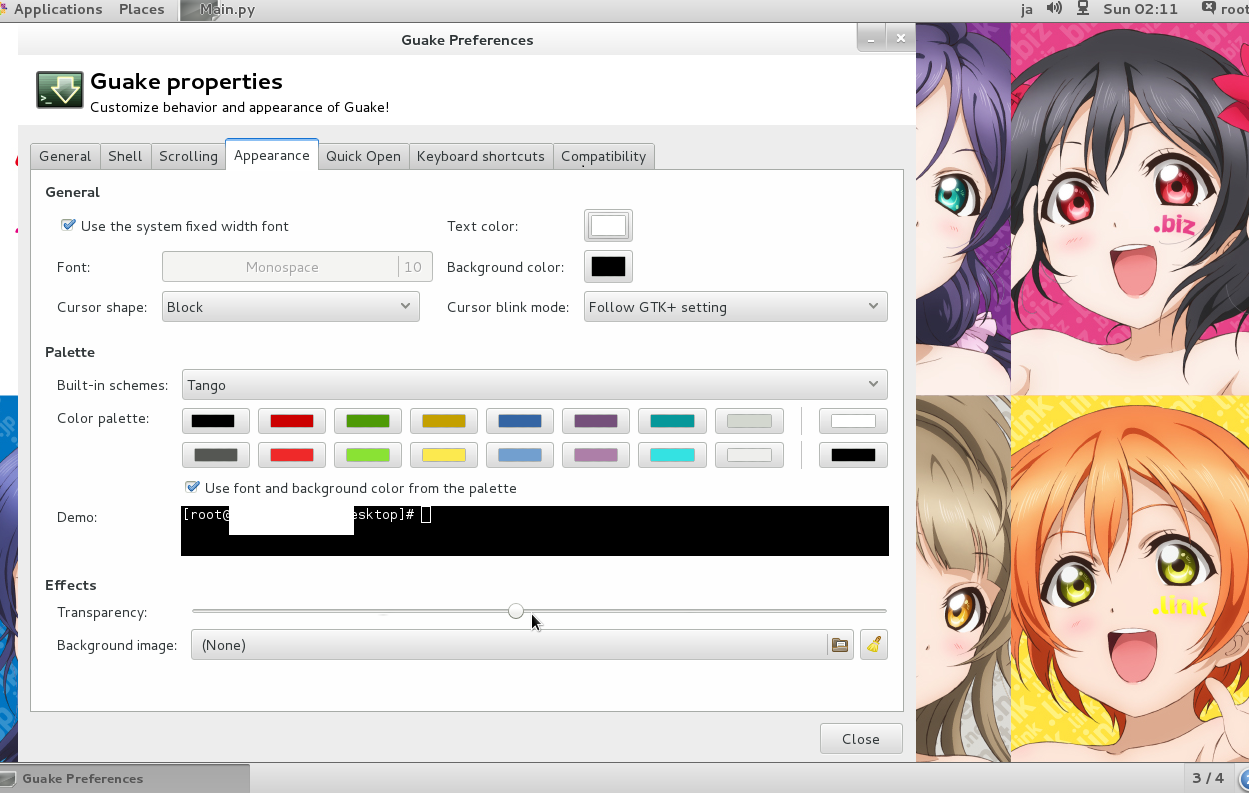Viewport: 1249px width, 793px height.
Task: Click the light blue palette color
Action: click(x=520, y=455)
